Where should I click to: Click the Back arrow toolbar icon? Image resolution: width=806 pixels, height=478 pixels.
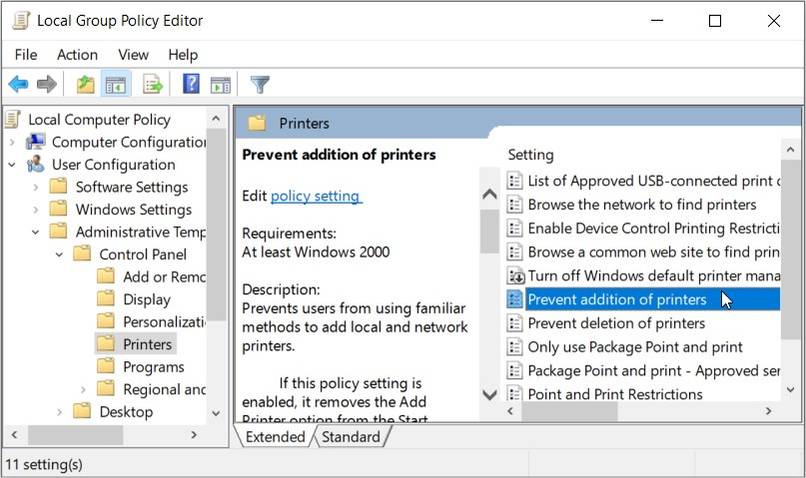pos(18,85)
